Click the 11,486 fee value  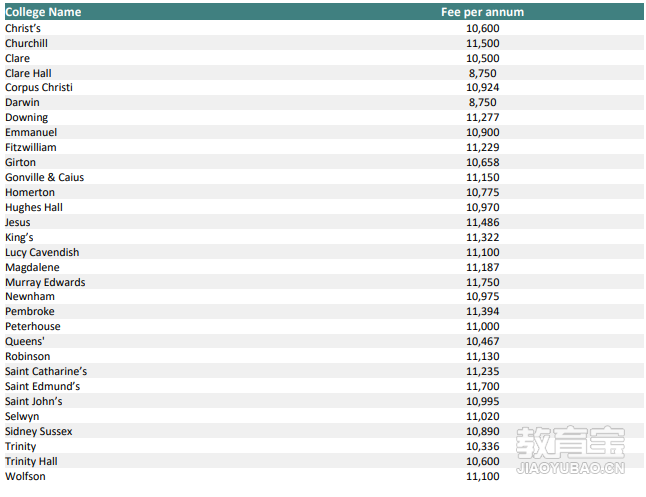(482, 223)
